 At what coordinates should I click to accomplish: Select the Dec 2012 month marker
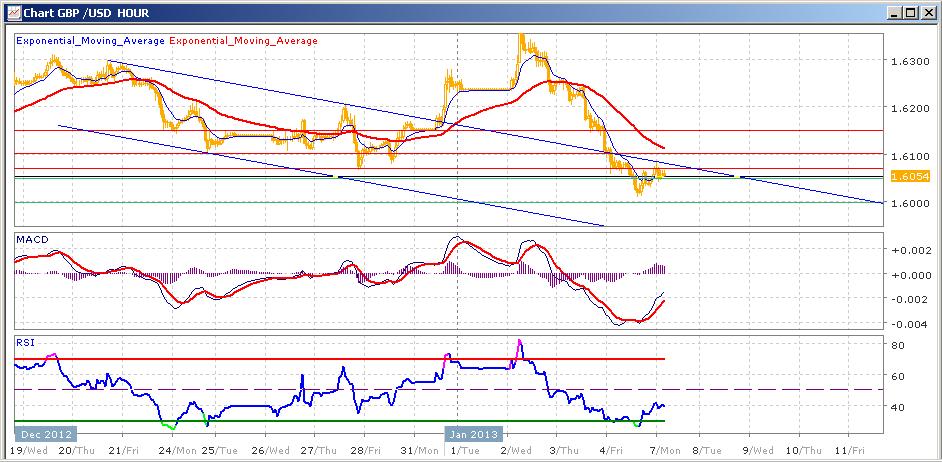pyautogui.click(x=43, y=433)
